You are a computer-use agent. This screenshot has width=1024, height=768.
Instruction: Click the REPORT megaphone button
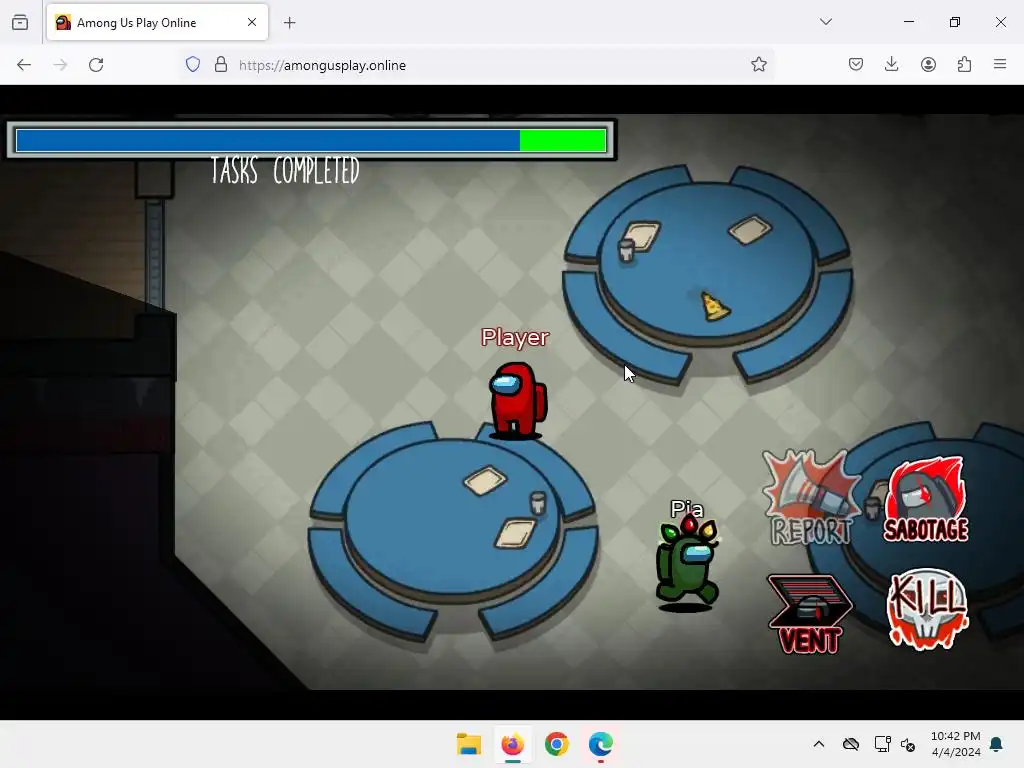[810, 498]
